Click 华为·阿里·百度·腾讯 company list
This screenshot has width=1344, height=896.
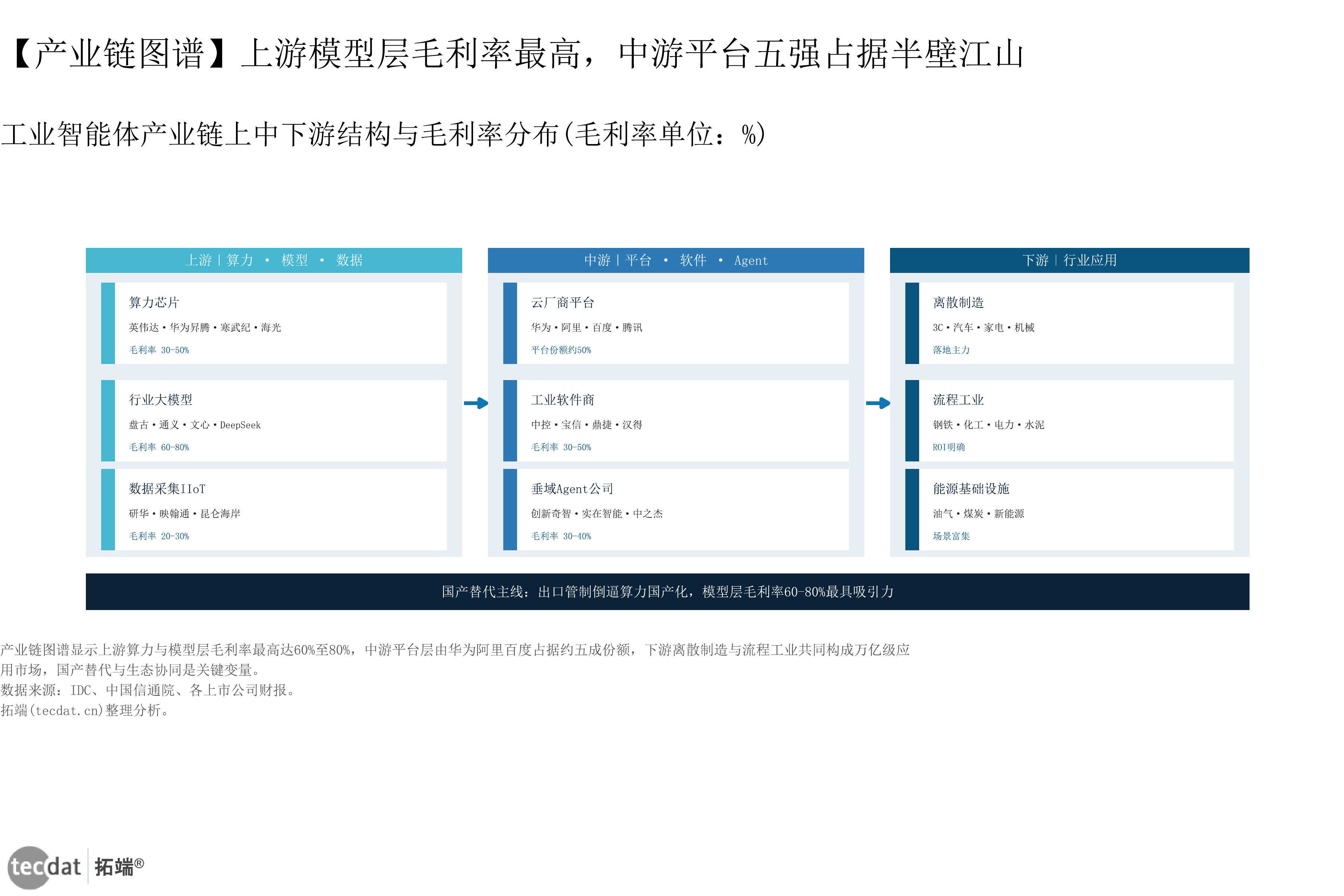[x=587, y=327]
